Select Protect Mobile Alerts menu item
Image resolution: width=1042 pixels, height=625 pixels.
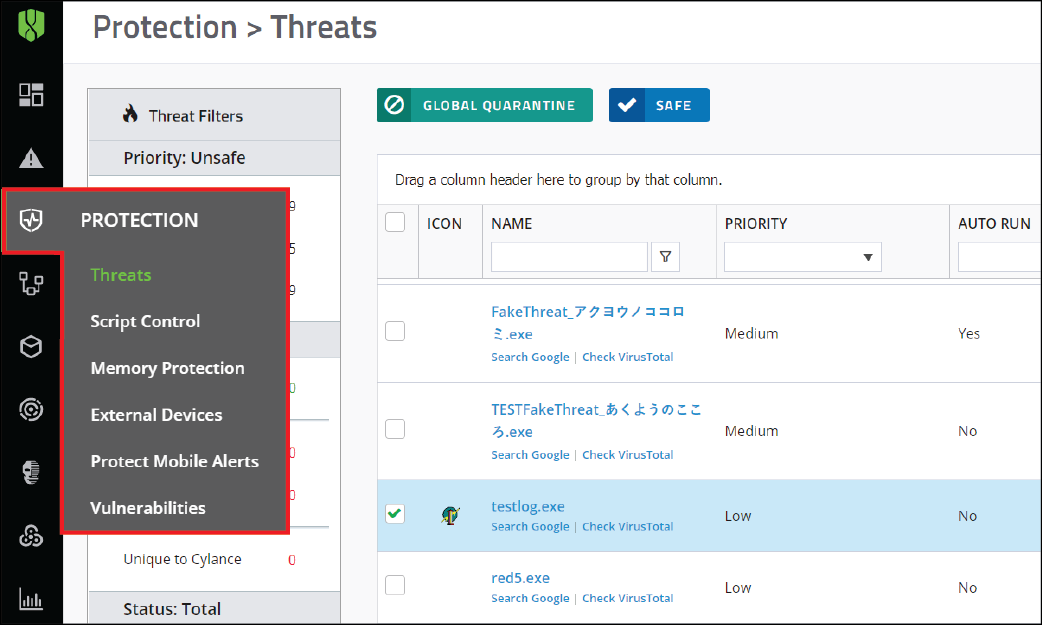tap(175, 461)
